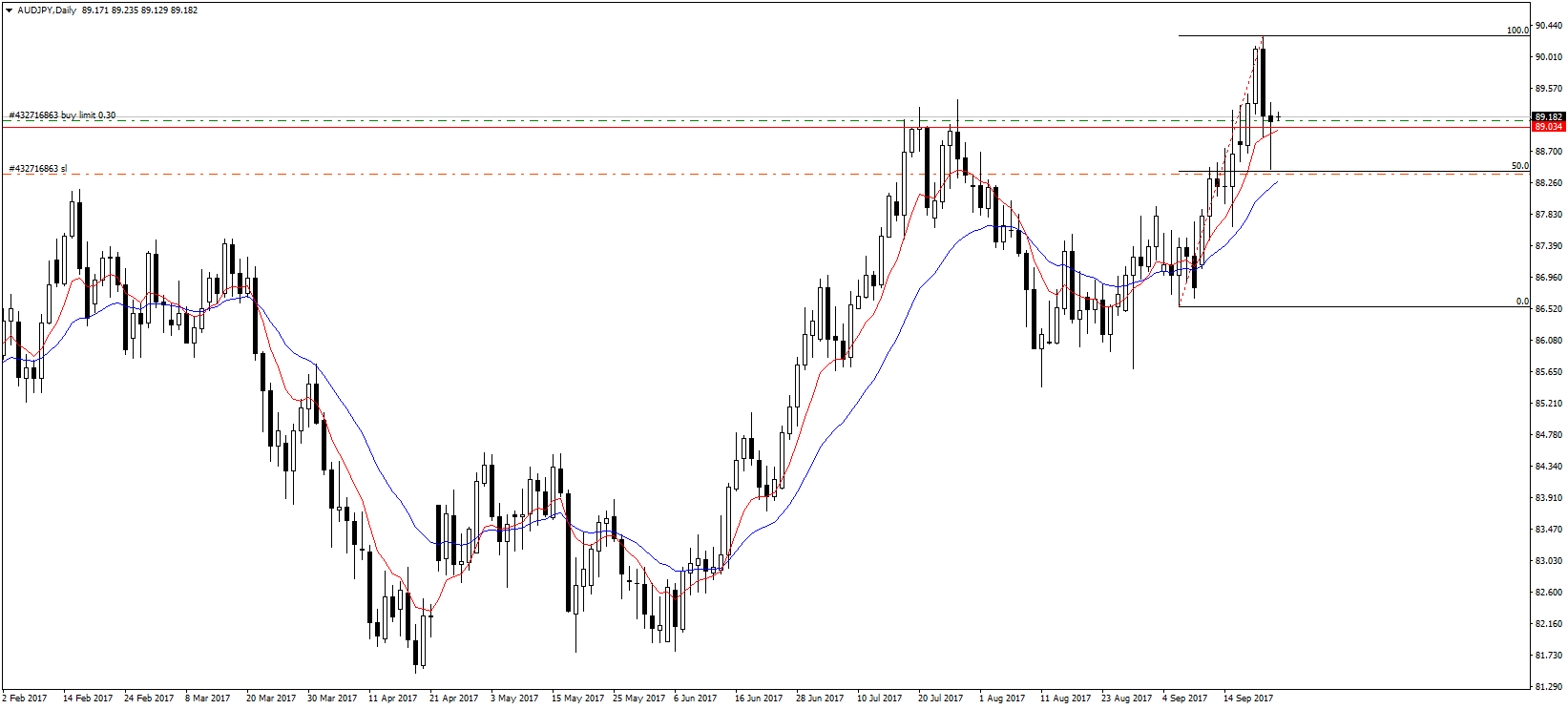Click the 82.160 price axis value
Screen dimensions: 1568x709
1549,624
